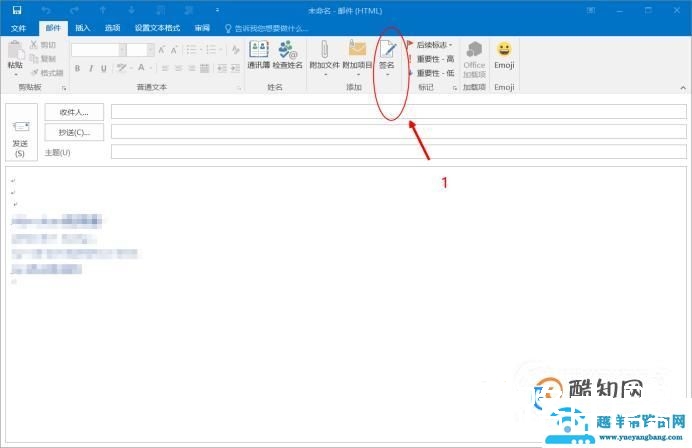The image size is (692, 448).
Task: Click the Shrink Font button
Action: (174, 50)
